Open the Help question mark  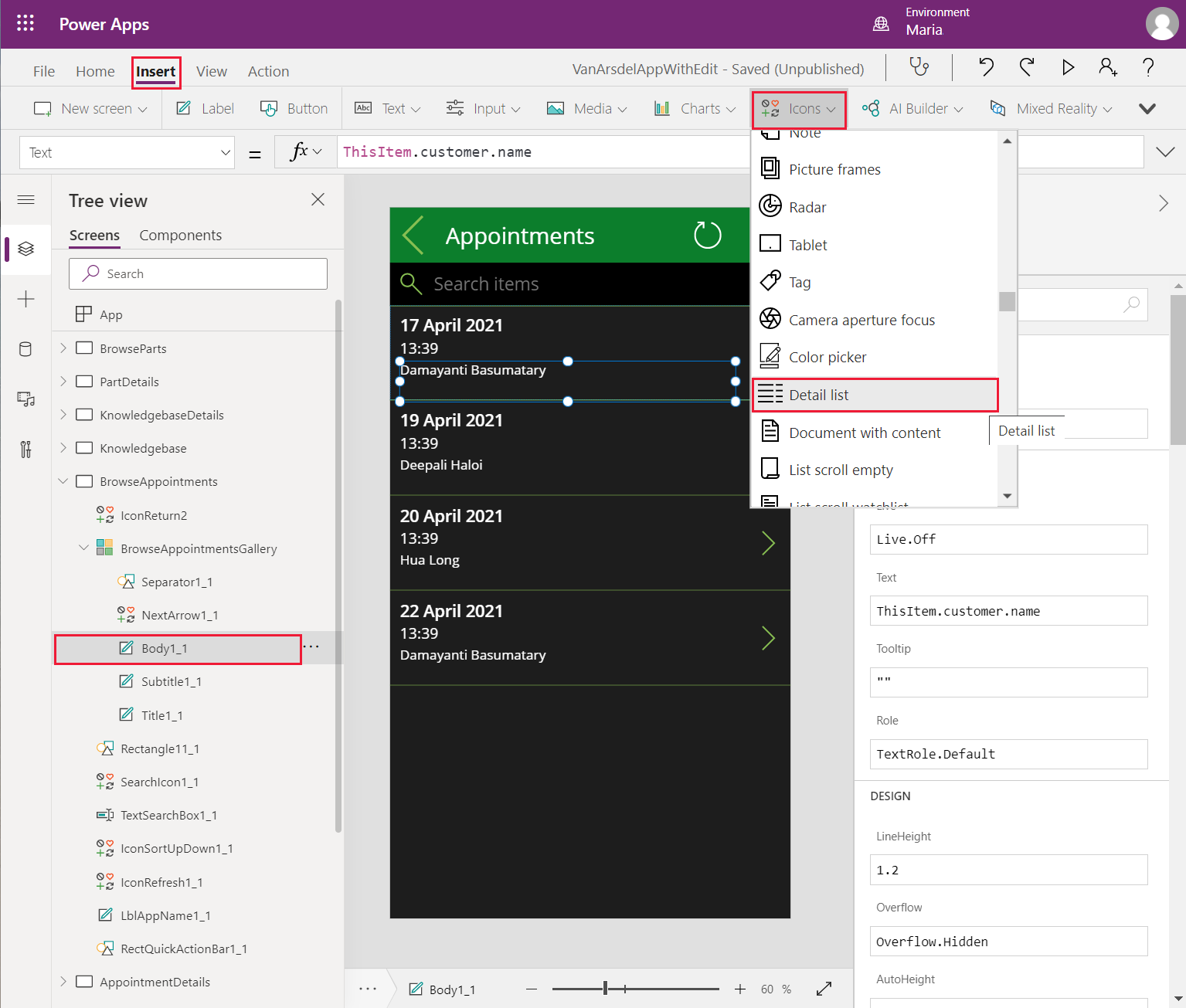pyautogui.click(x=1148, y=68)
